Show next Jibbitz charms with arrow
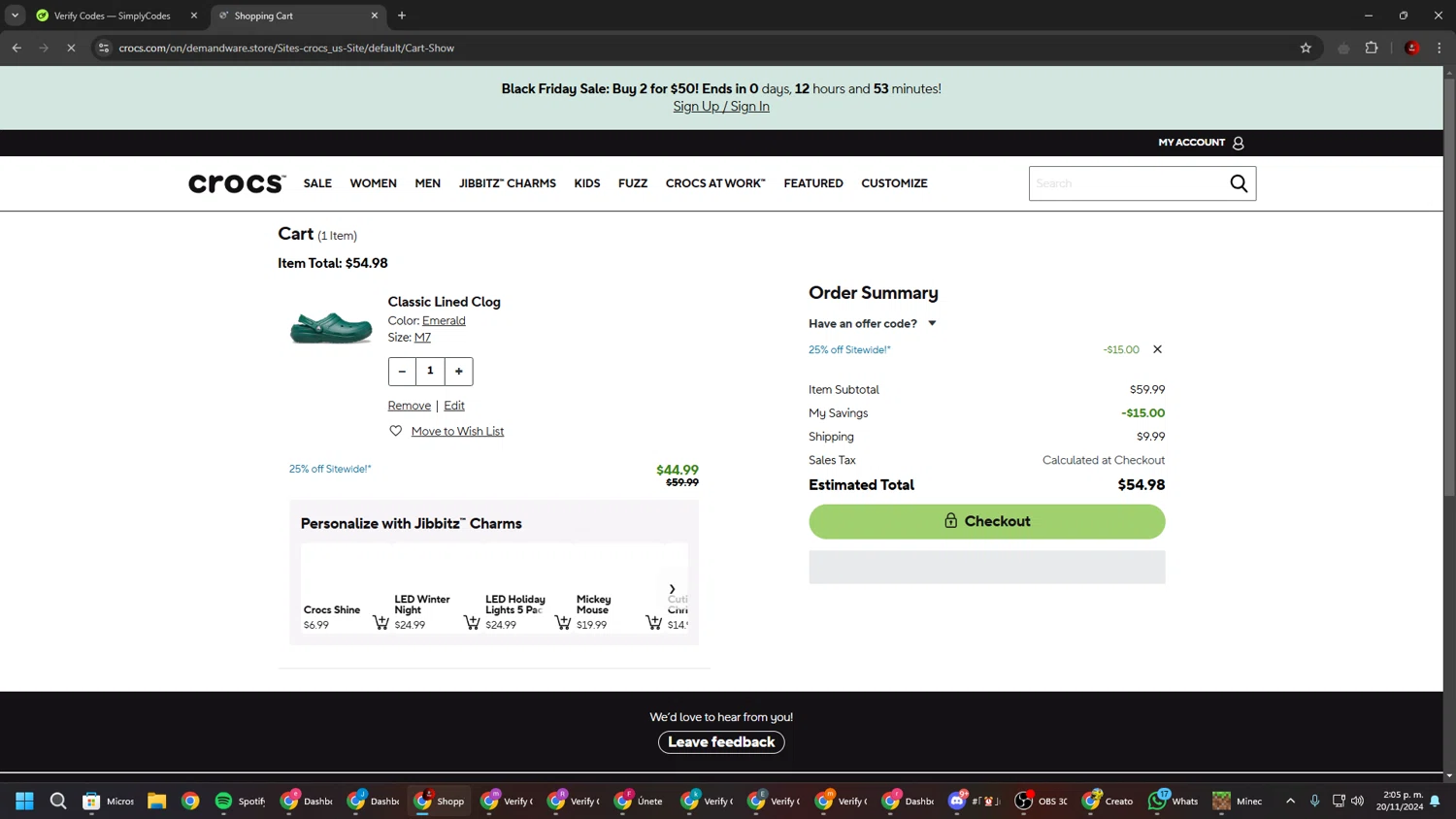The height and width of the screenshot is (819, 1456). pos(672,589)
